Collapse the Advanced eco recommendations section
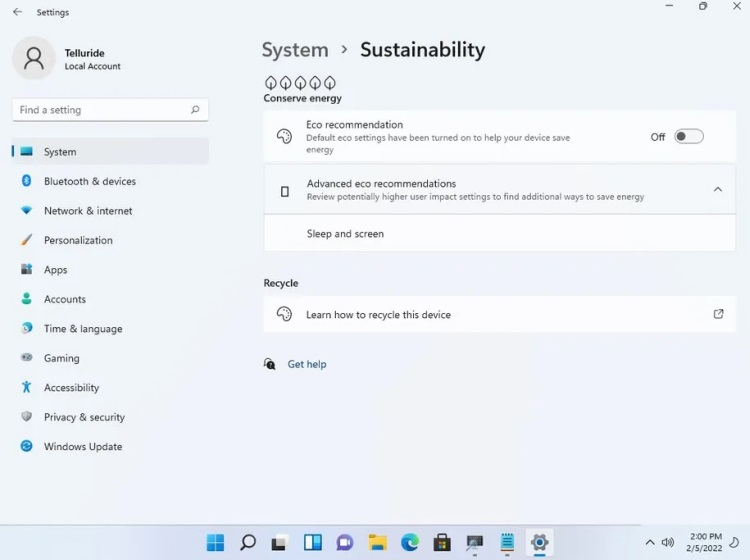This screenshot has width=750, height=560. (x=717, y=190)
